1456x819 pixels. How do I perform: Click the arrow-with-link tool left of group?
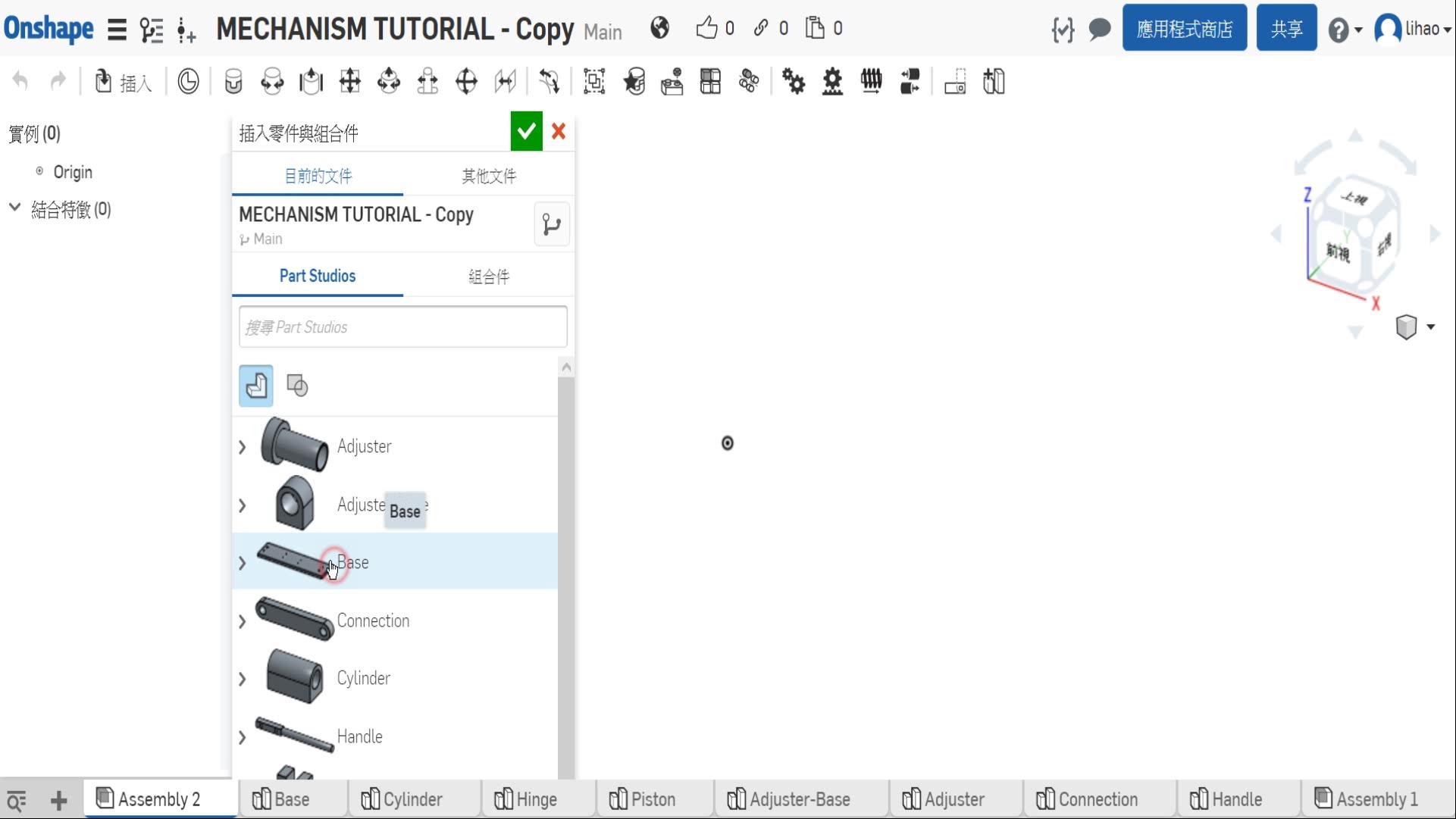[x=550, y=81]
